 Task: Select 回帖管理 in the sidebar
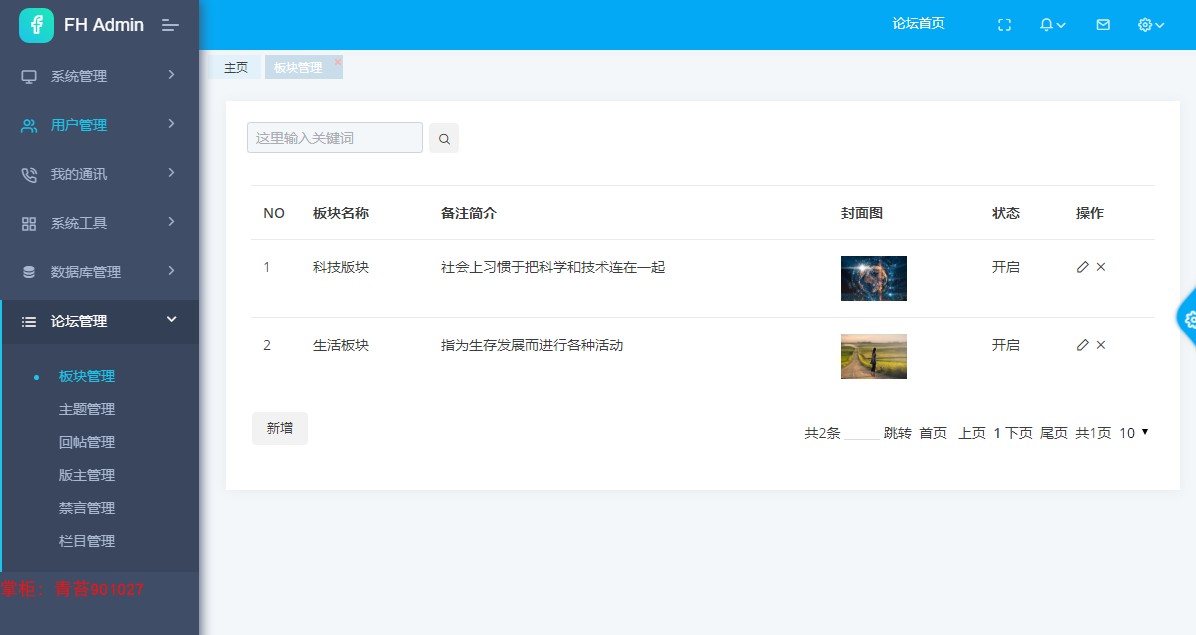tap(87, 442)
